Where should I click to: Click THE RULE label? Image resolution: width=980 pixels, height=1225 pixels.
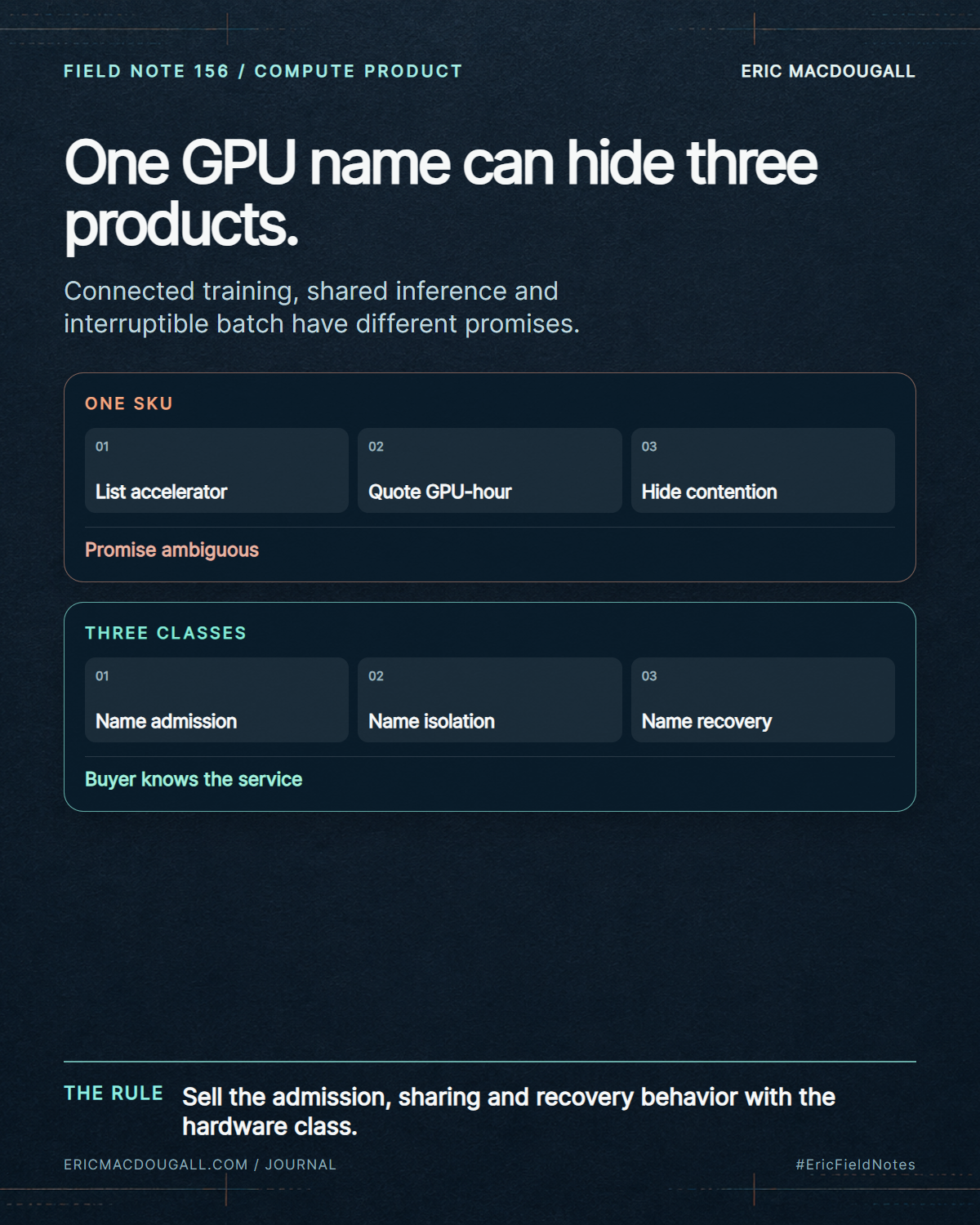click(114, 1094)
